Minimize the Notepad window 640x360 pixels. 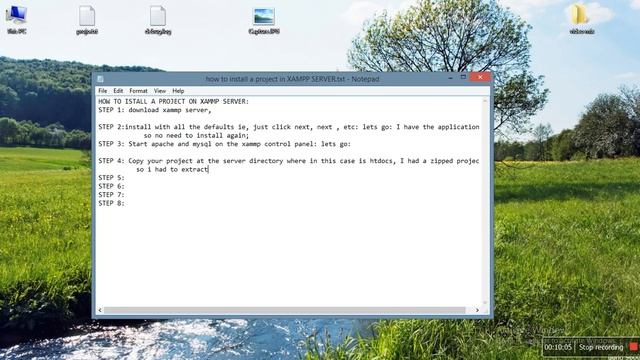click(x=451, y=78)
